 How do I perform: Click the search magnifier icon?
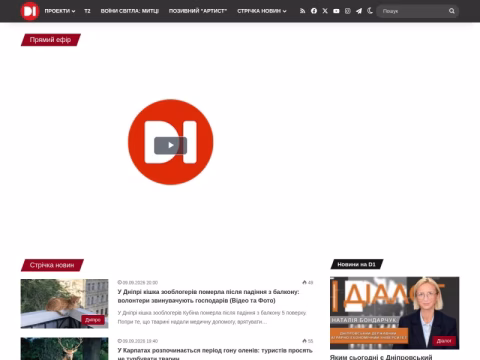(x=452, y=11)
